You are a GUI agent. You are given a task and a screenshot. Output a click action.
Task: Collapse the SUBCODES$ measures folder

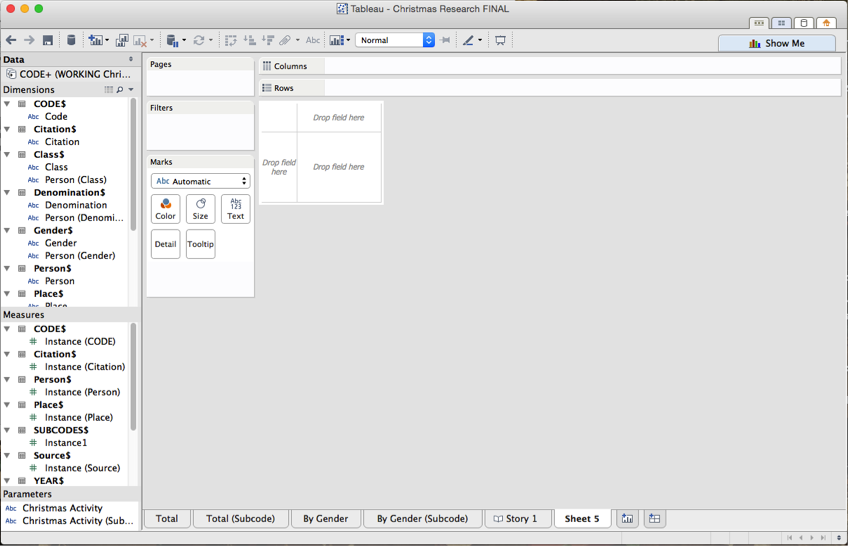click(7, 430)
